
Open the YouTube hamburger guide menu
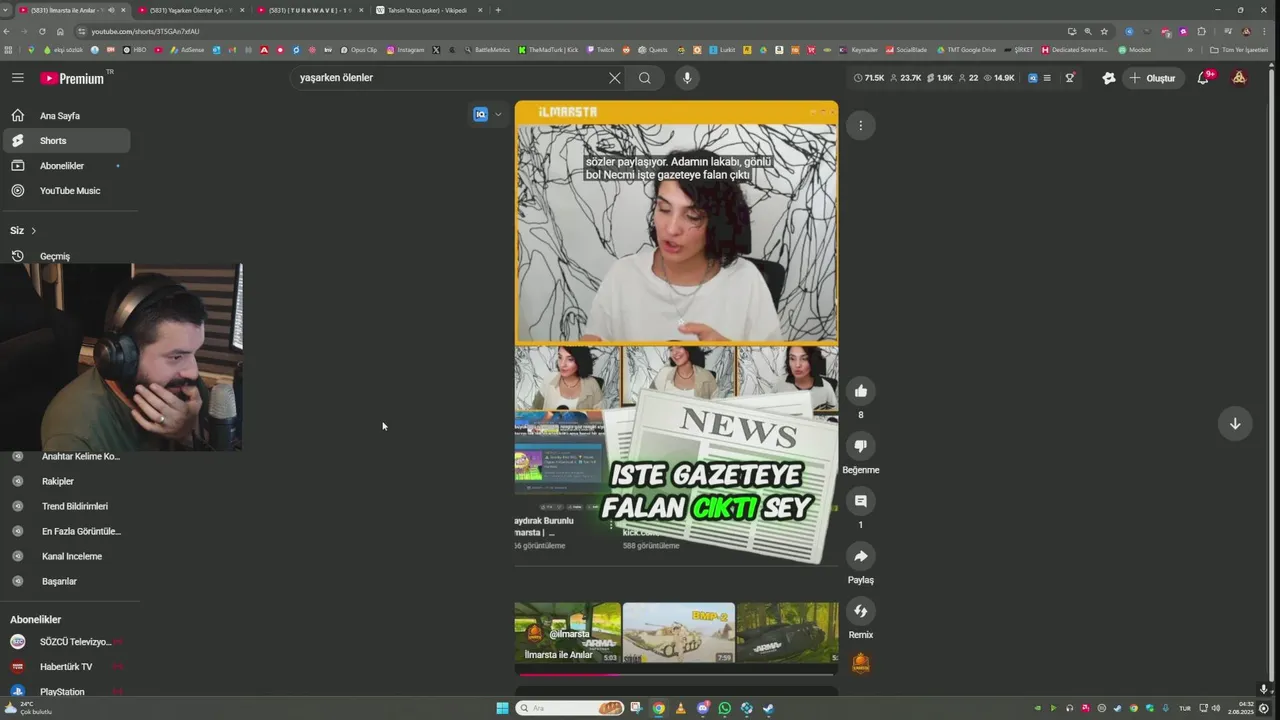point(18,78)
